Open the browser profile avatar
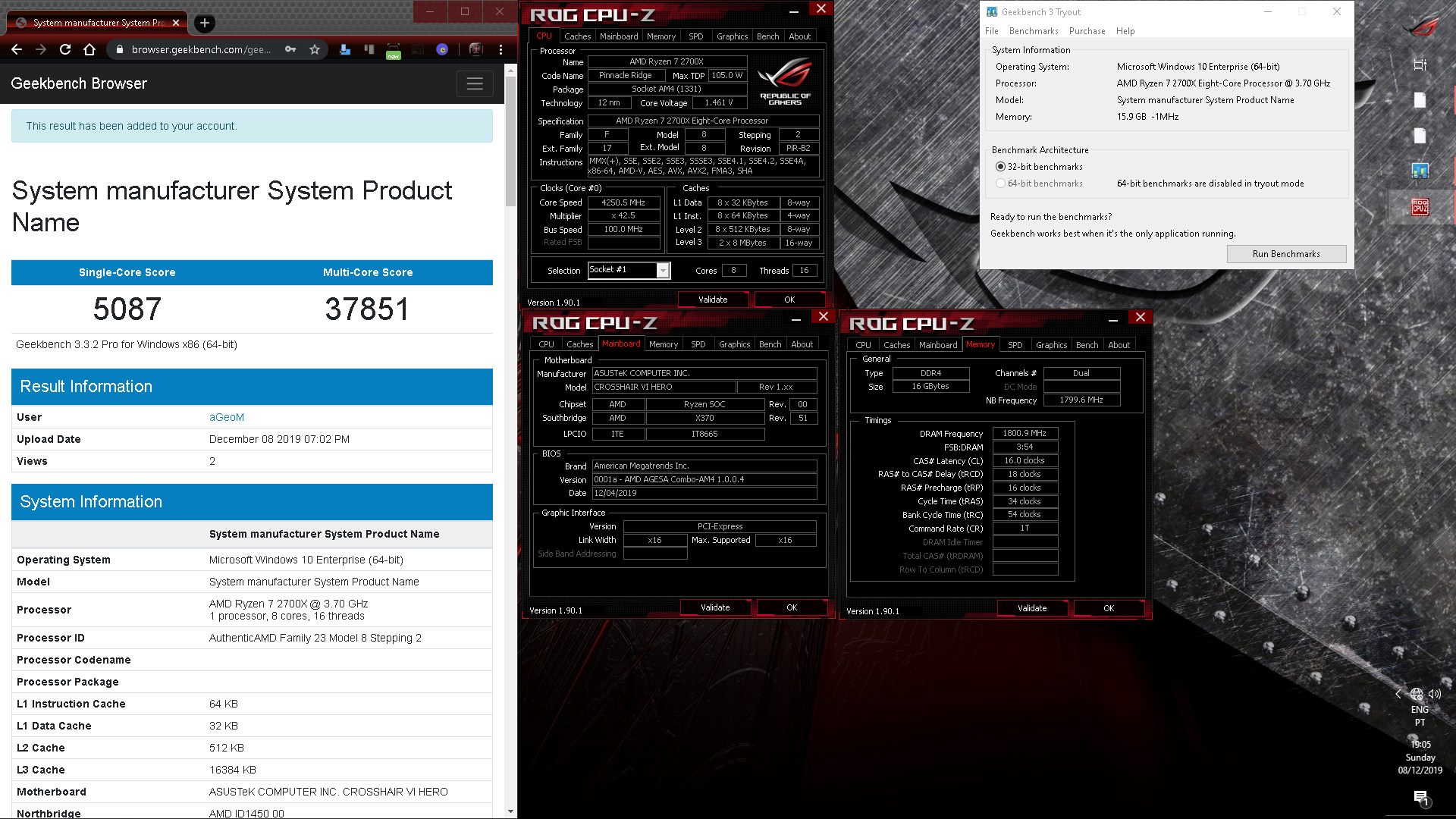This screenshot has width=1456, height=819. (475, 49)
